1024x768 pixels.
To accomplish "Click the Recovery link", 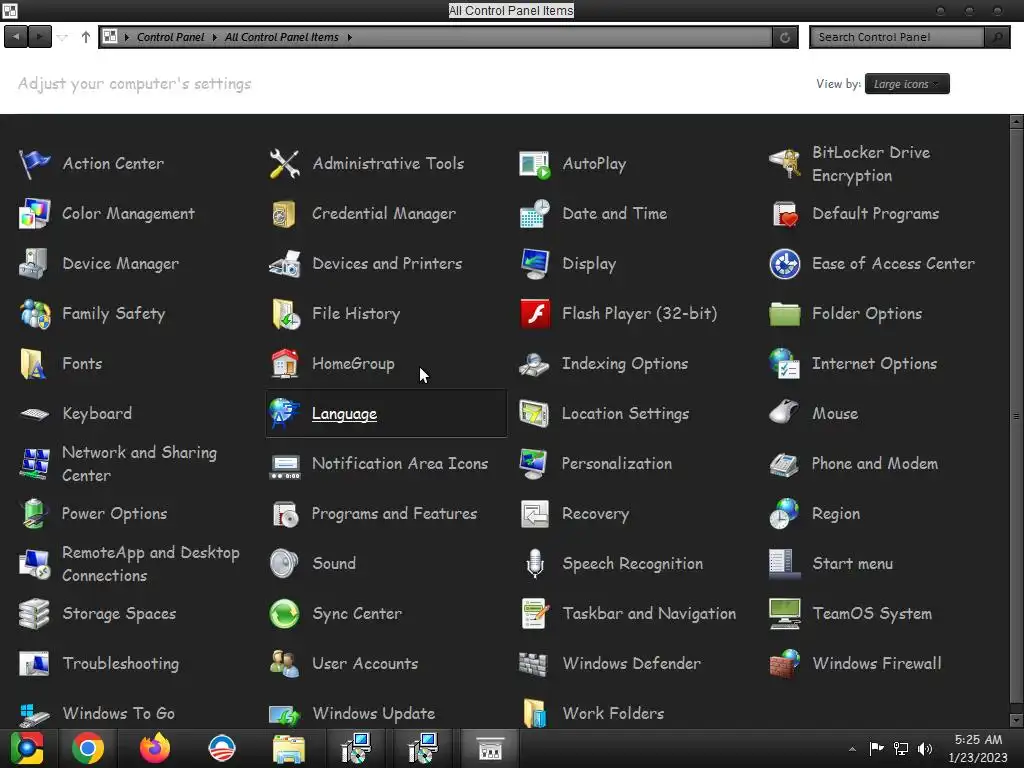I will coord(595,514).
